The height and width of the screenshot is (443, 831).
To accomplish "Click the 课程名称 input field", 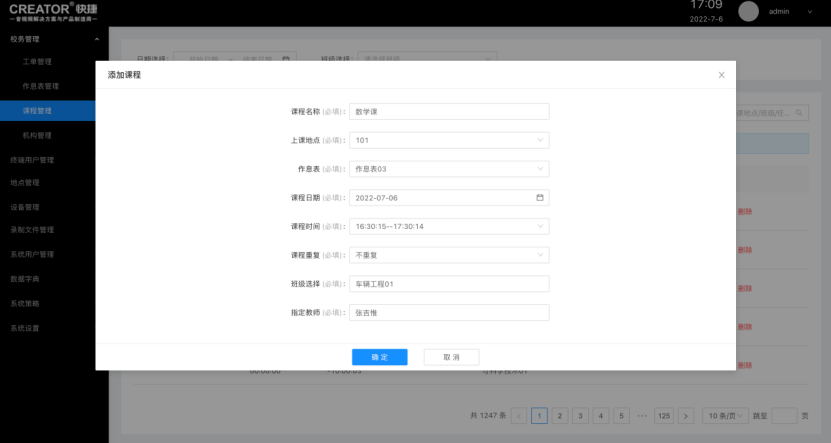I will (x=449, y=112).
